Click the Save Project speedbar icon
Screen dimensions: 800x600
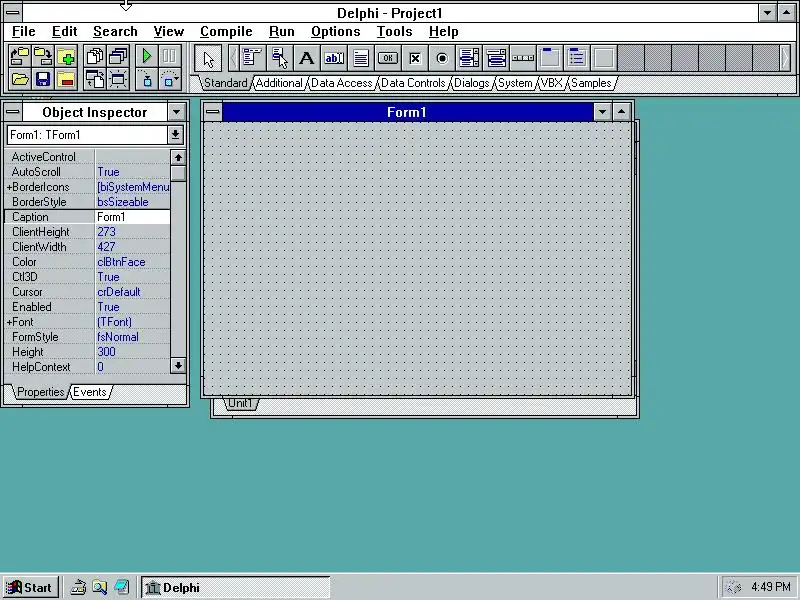[43, 56]
